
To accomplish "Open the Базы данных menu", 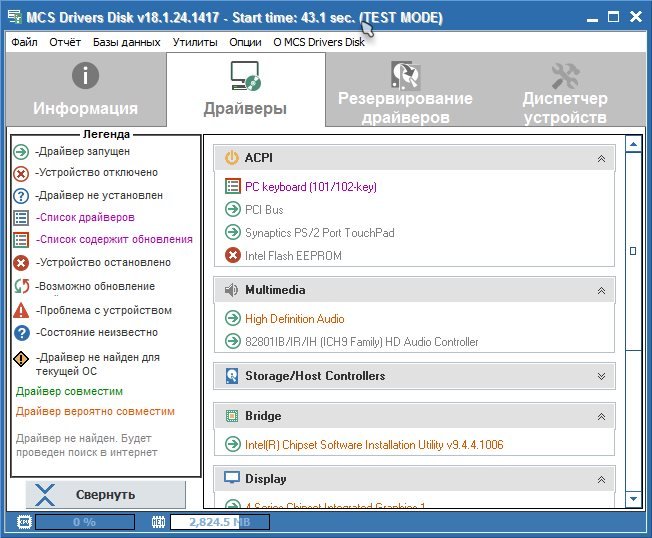I will [x=126, y=42].
